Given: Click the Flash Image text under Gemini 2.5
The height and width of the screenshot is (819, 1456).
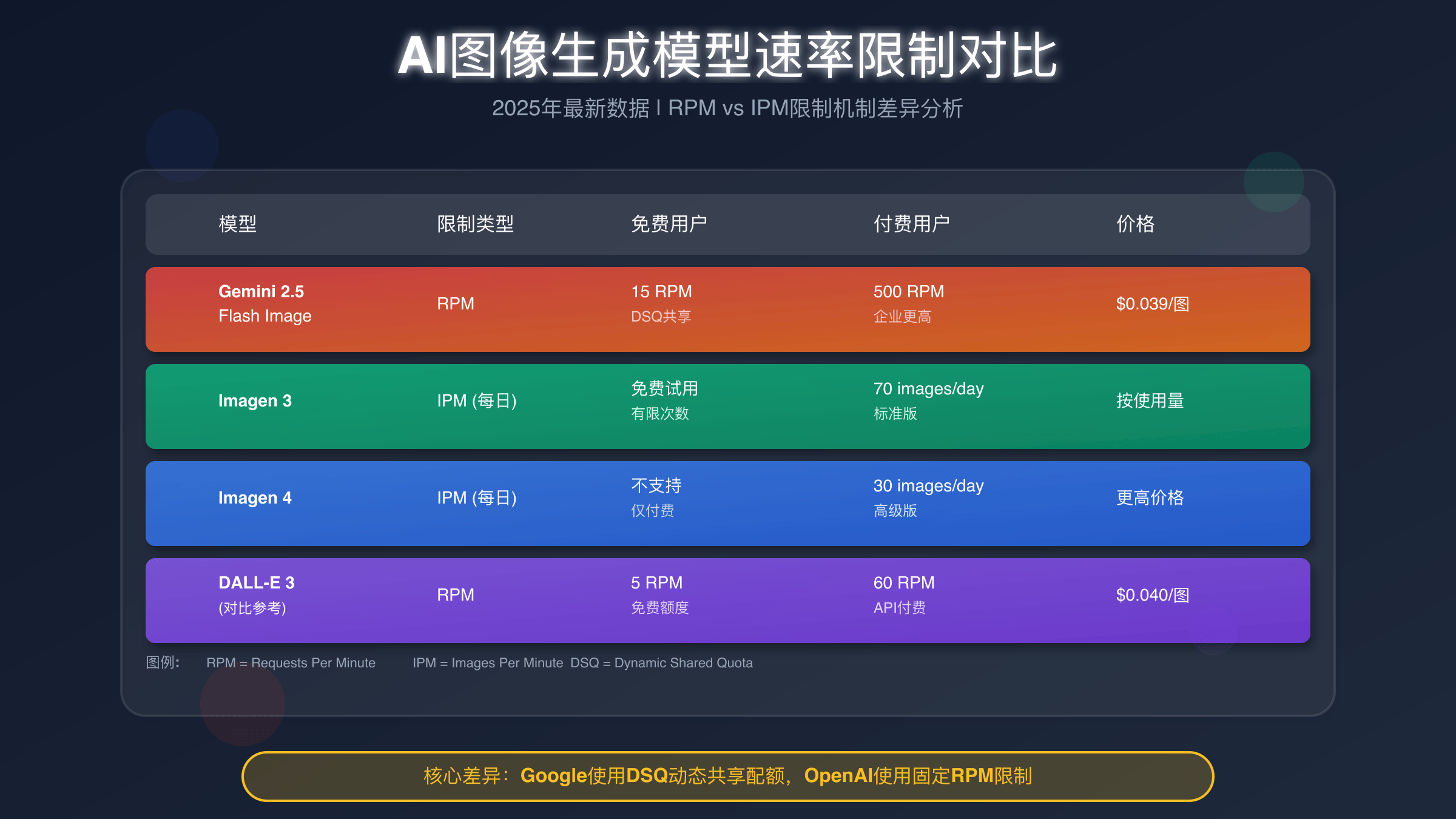Looking at the screenshot, I should click(265, 316).
